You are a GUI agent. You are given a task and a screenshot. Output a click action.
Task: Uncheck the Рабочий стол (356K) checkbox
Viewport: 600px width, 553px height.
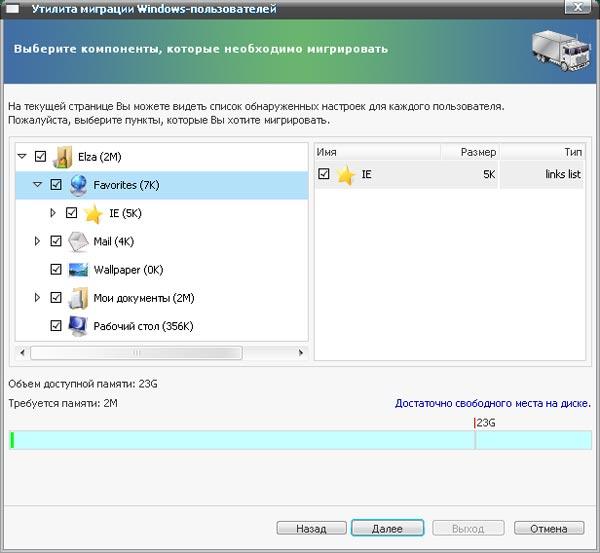[56, 326]
